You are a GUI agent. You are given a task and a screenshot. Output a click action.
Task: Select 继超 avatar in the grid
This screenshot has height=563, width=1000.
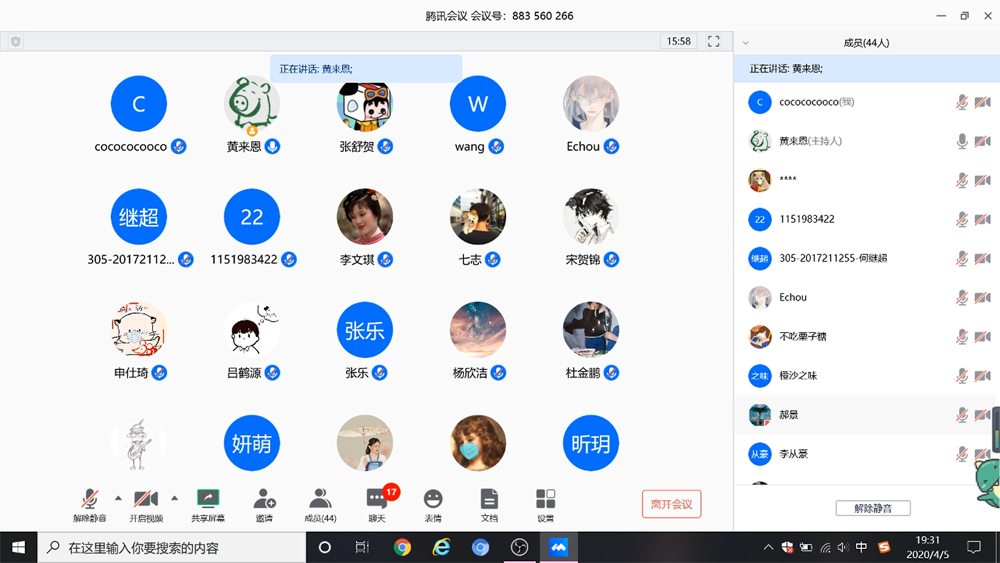(x=138, y=217)
